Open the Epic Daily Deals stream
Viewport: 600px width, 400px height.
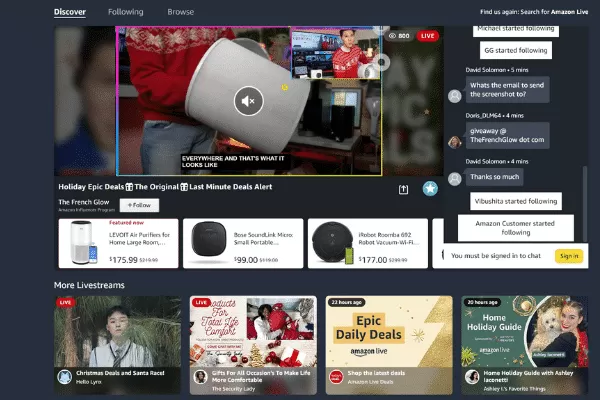389,345
